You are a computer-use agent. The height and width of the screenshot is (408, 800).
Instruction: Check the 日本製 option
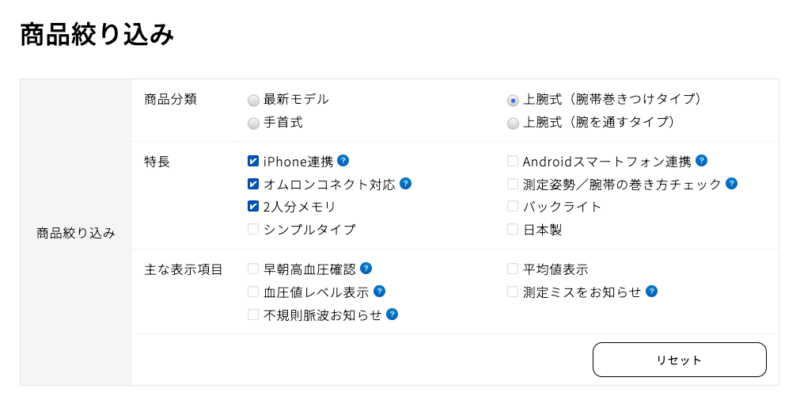pyautogui.click(x=513, y=229)
